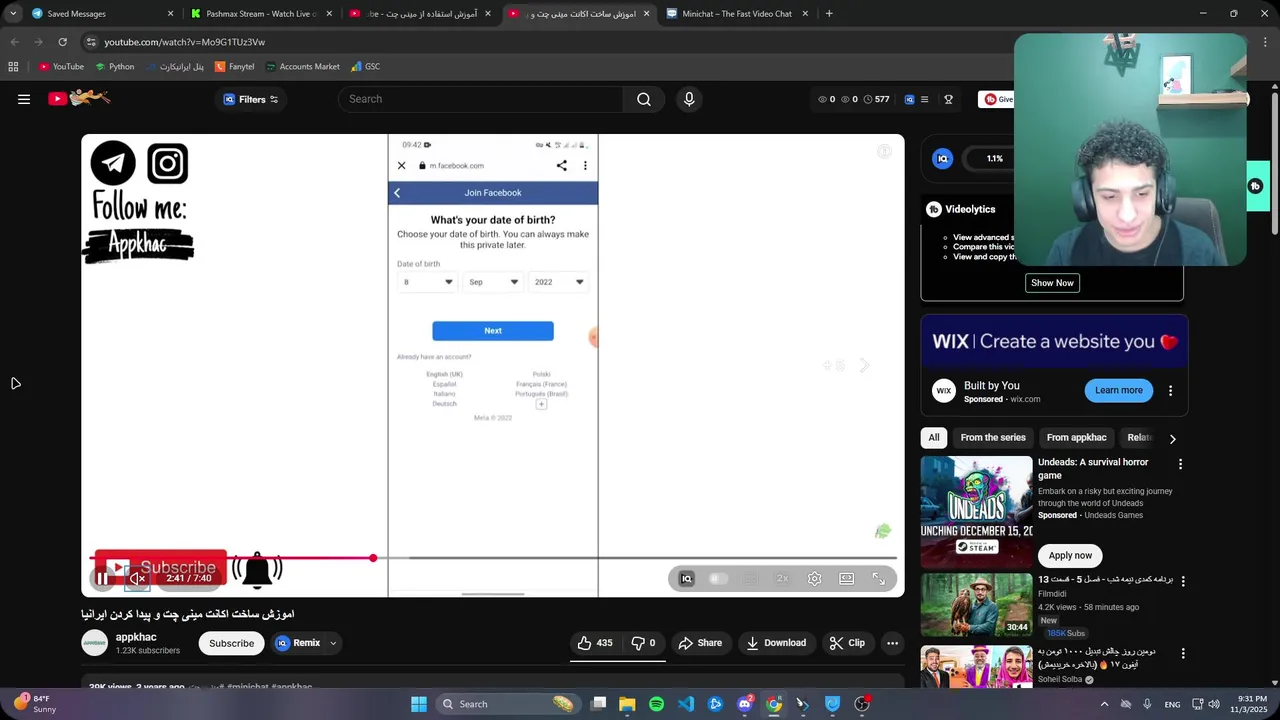
Task: Pause the video with the pause button
Action: tap(102, 578)
